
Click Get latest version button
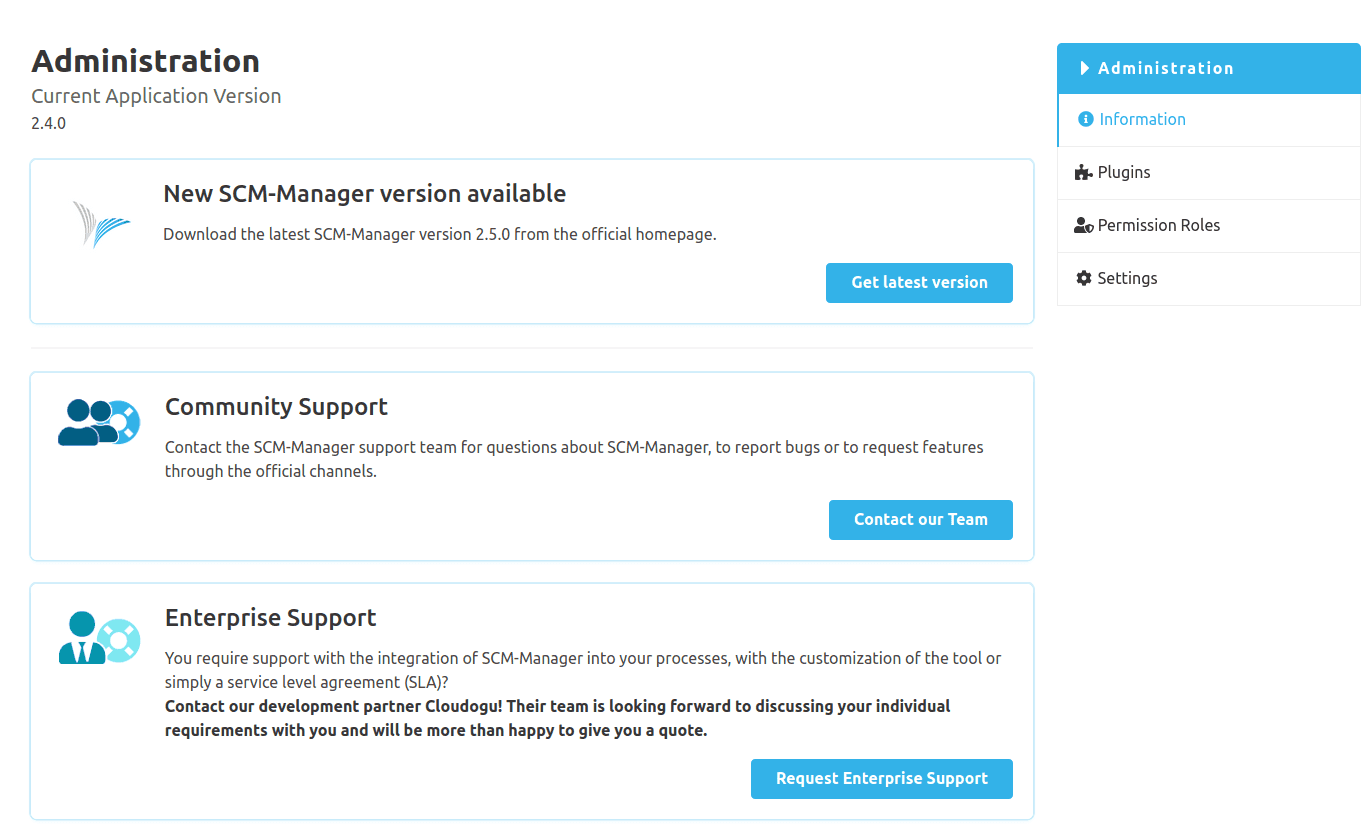click(918, 282)
